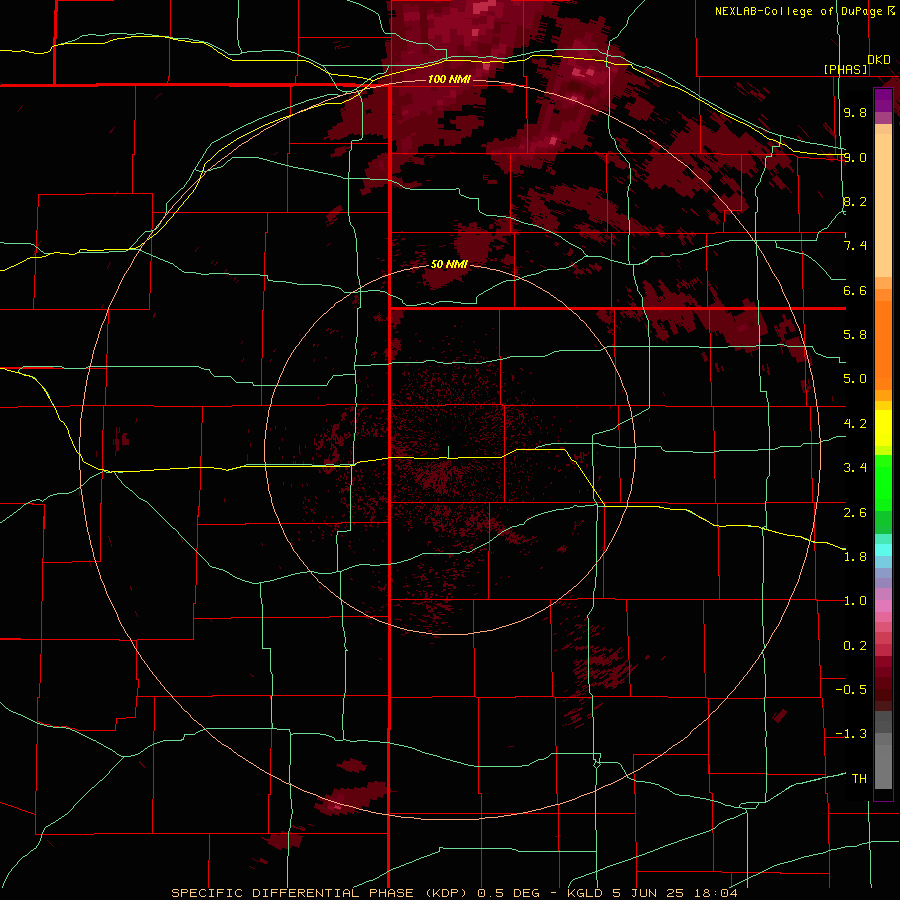
Task: Click the TH threshold label on scale
Action: (x=859, y=779)
